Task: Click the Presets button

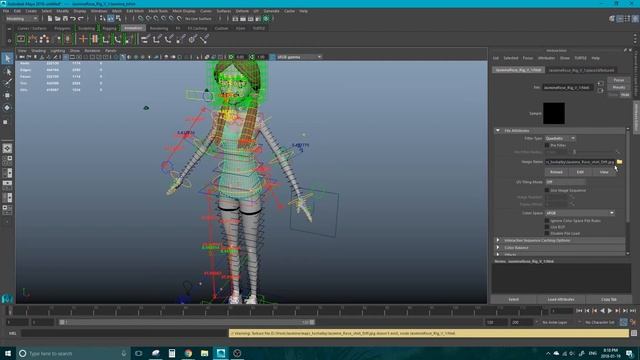Action: tap(619, 87)
